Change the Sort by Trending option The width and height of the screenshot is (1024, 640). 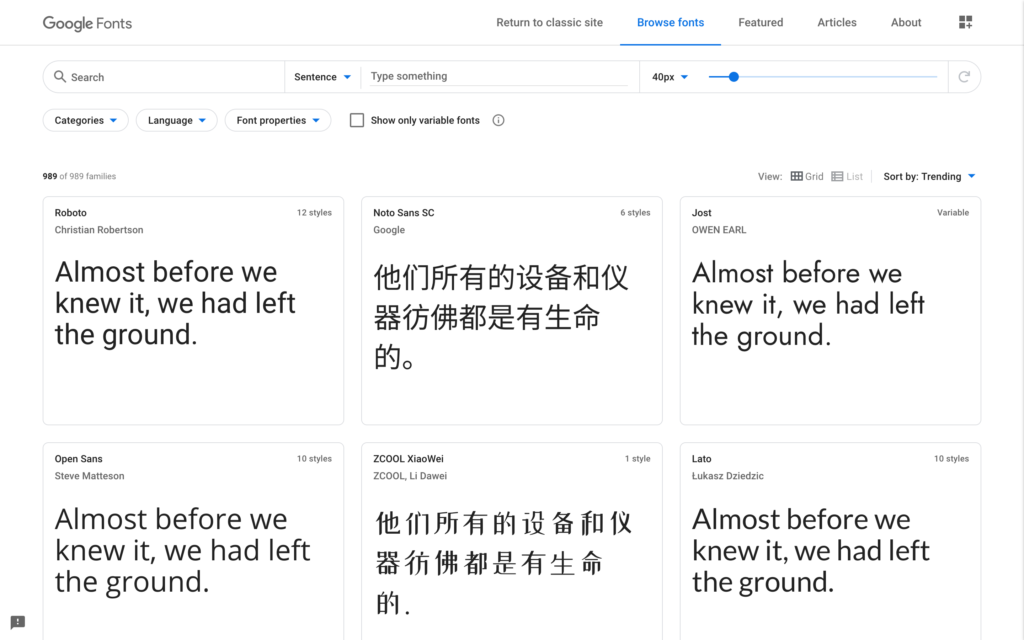929,176
